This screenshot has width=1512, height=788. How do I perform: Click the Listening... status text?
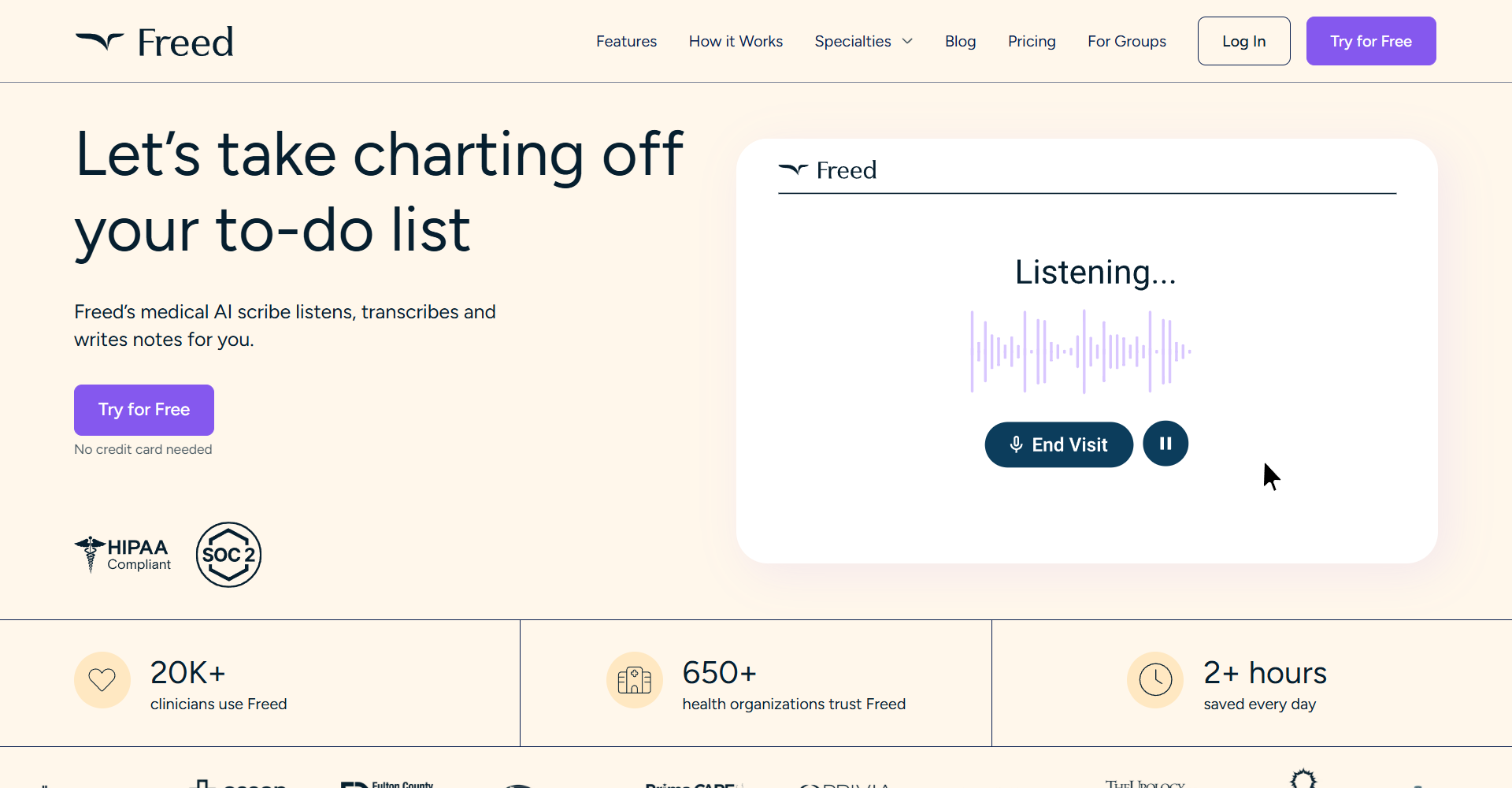click(x=1095, y=273)
